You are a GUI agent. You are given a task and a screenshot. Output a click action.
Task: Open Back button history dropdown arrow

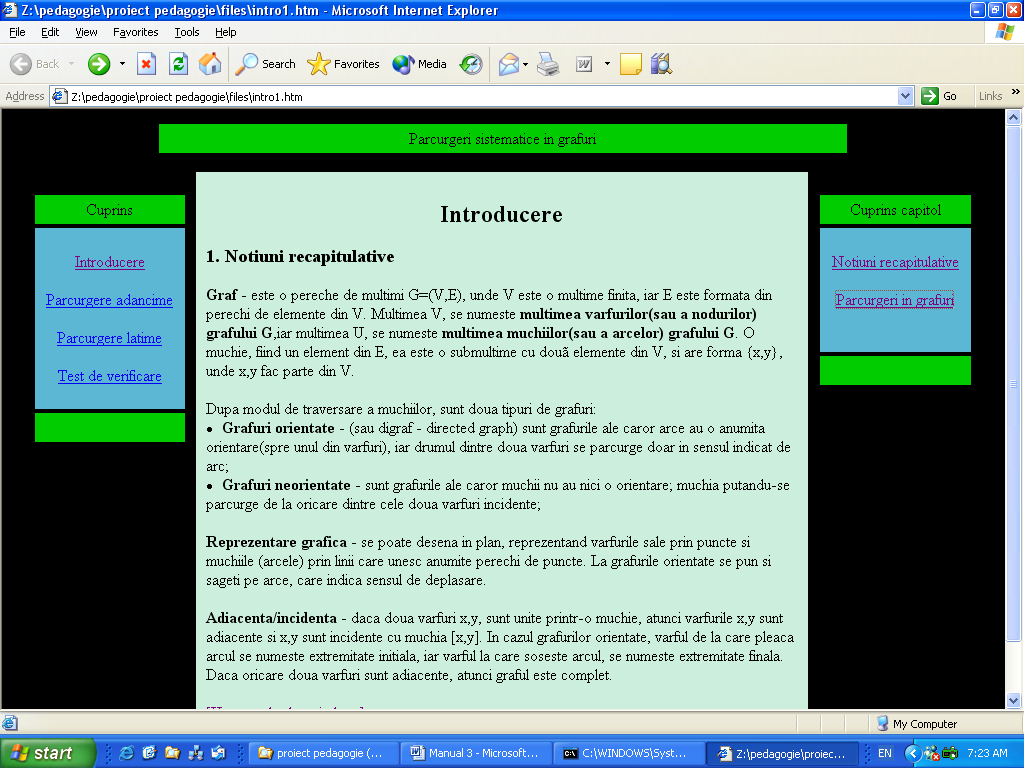click(72, 64)
